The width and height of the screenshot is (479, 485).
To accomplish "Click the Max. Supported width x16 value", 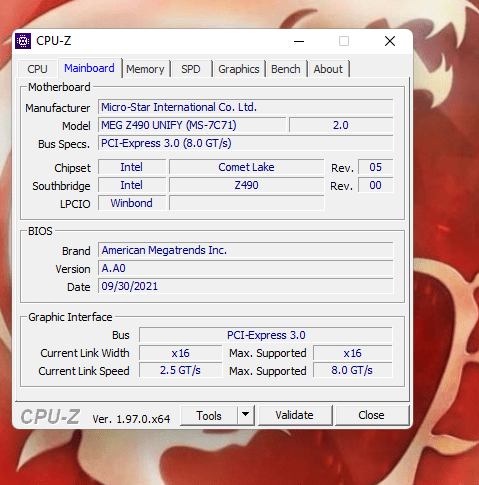I will point(353,353).
